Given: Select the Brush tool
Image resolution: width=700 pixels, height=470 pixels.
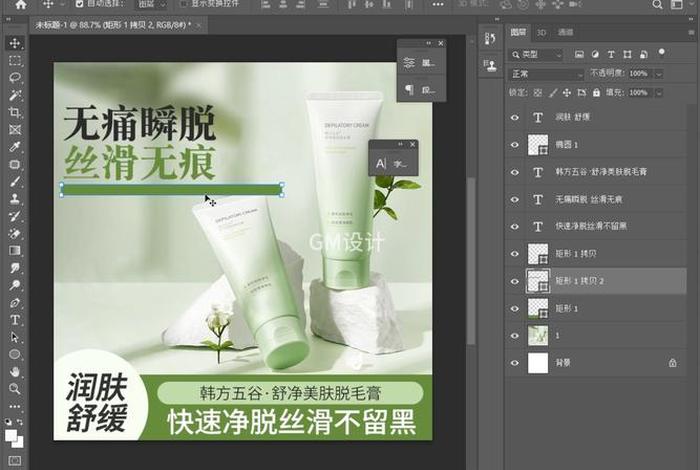Looking at the screenshot, I should pyautogui.click(x=15, y=182).
